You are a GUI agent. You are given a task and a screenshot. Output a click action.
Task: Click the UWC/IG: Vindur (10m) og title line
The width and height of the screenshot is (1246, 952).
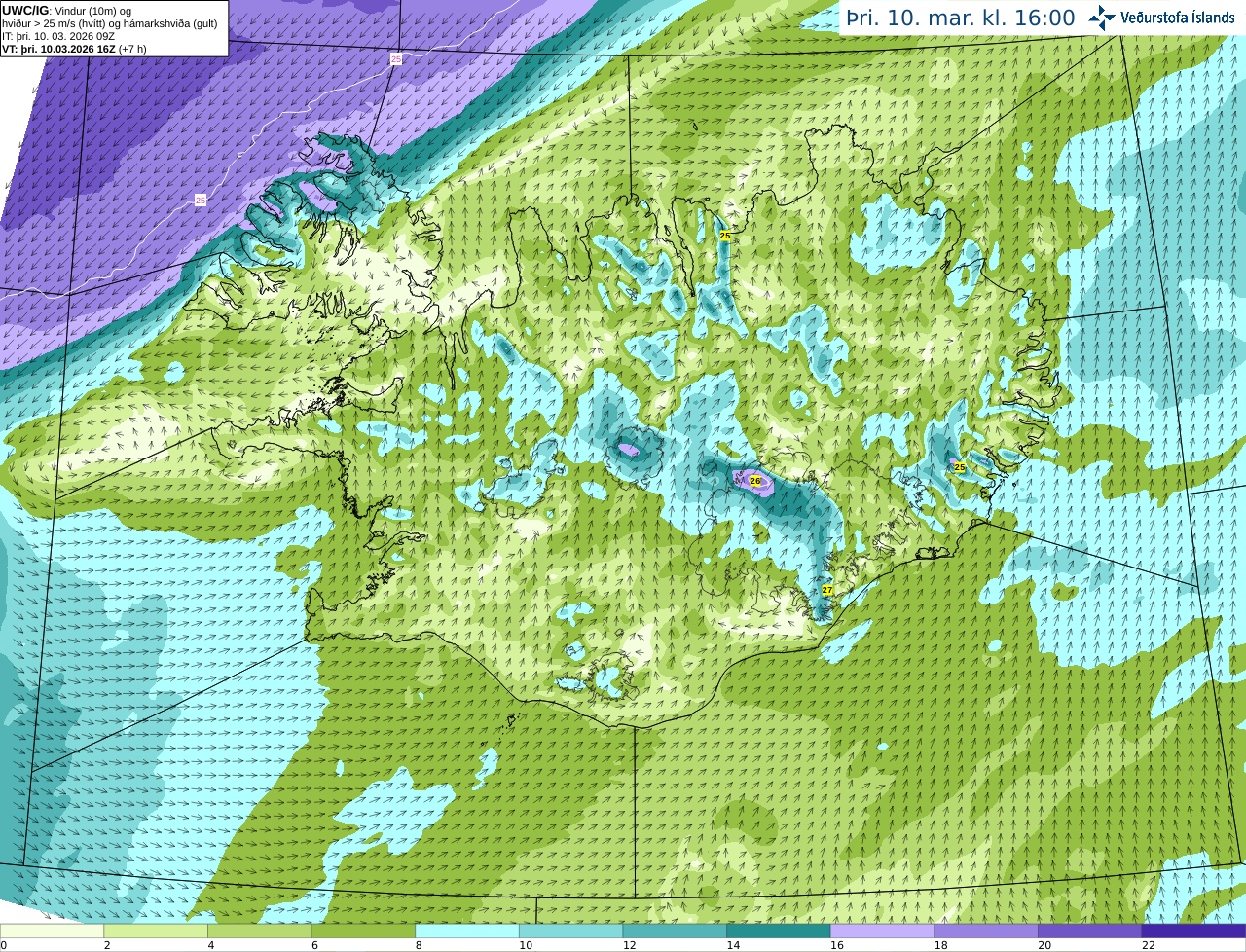(66, 11)
